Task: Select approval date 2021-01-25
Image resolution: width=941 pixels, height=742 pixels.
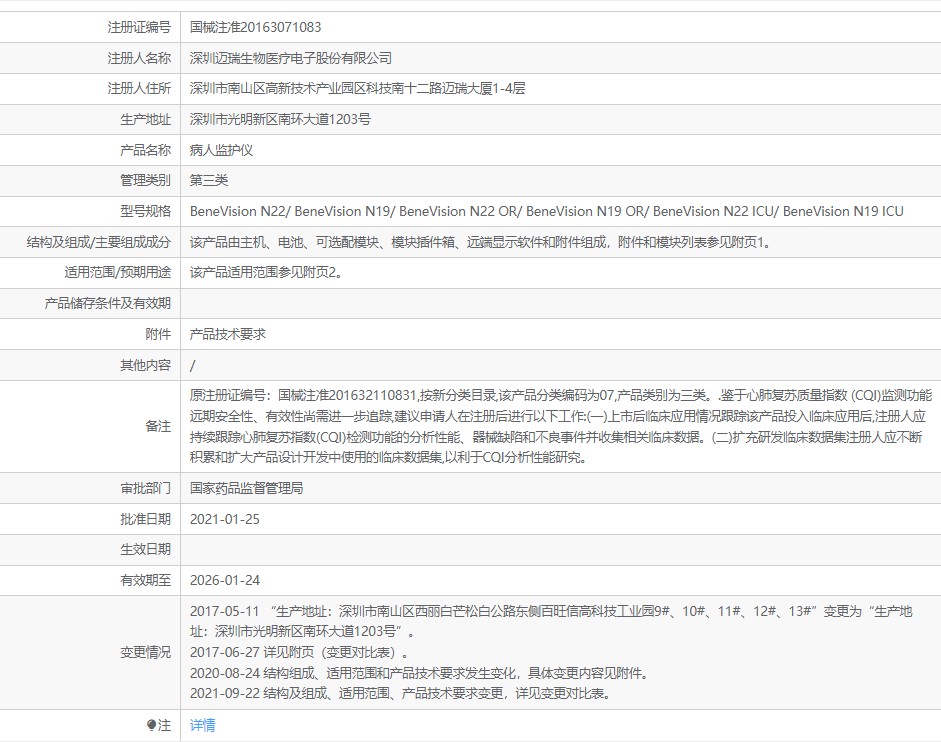Action: click(x=225, y=519)
